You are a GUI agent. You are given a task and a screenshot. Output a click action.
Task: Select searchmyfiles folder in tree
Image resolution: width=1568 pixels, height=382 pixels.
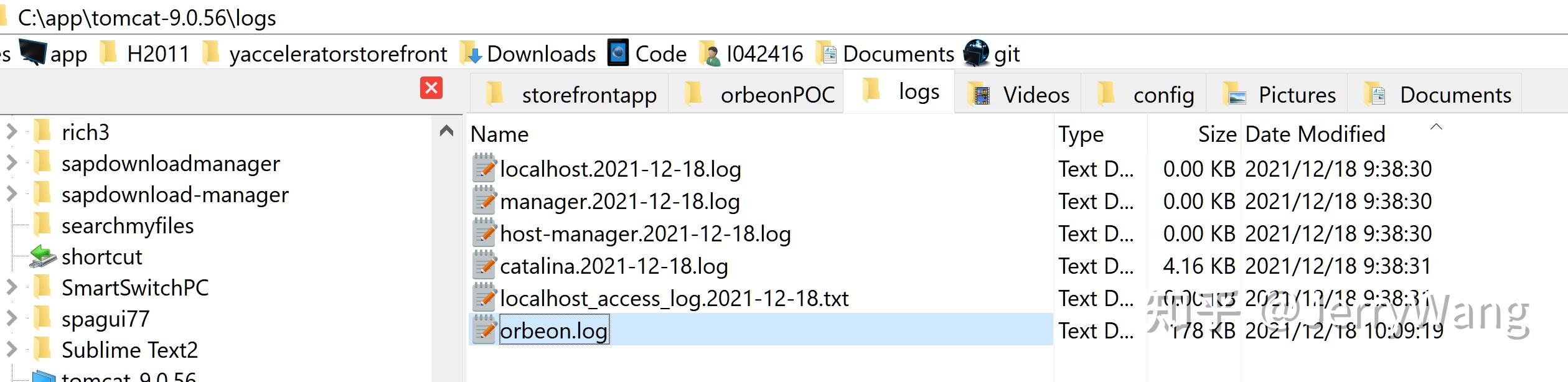(127, 225)
